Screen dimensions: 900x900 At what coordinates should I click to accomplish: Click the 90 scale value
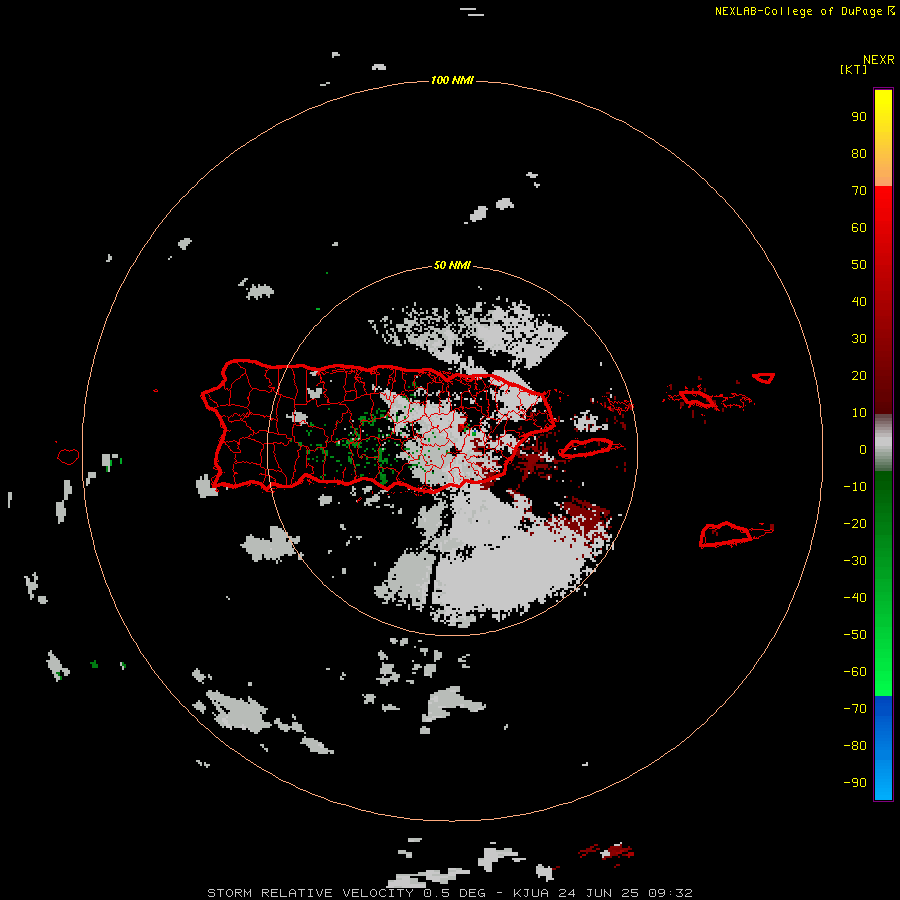859,117
